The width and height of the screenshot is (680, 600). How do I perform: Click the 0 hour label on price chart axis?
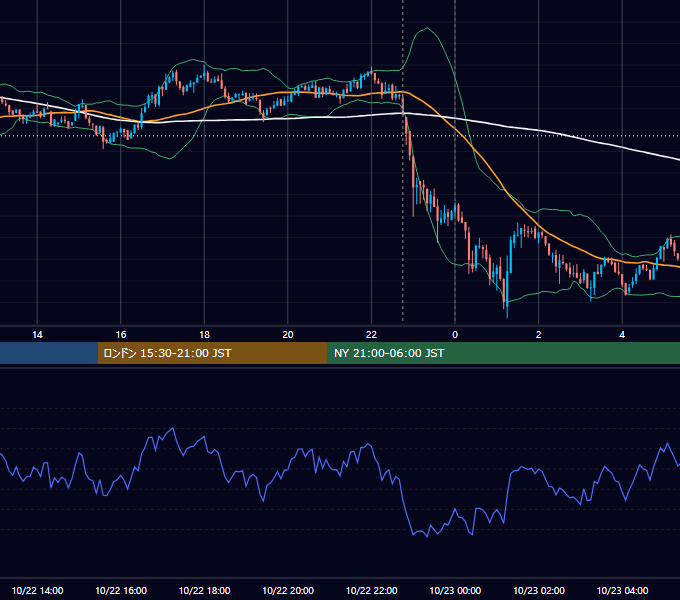tap(455, 335)
